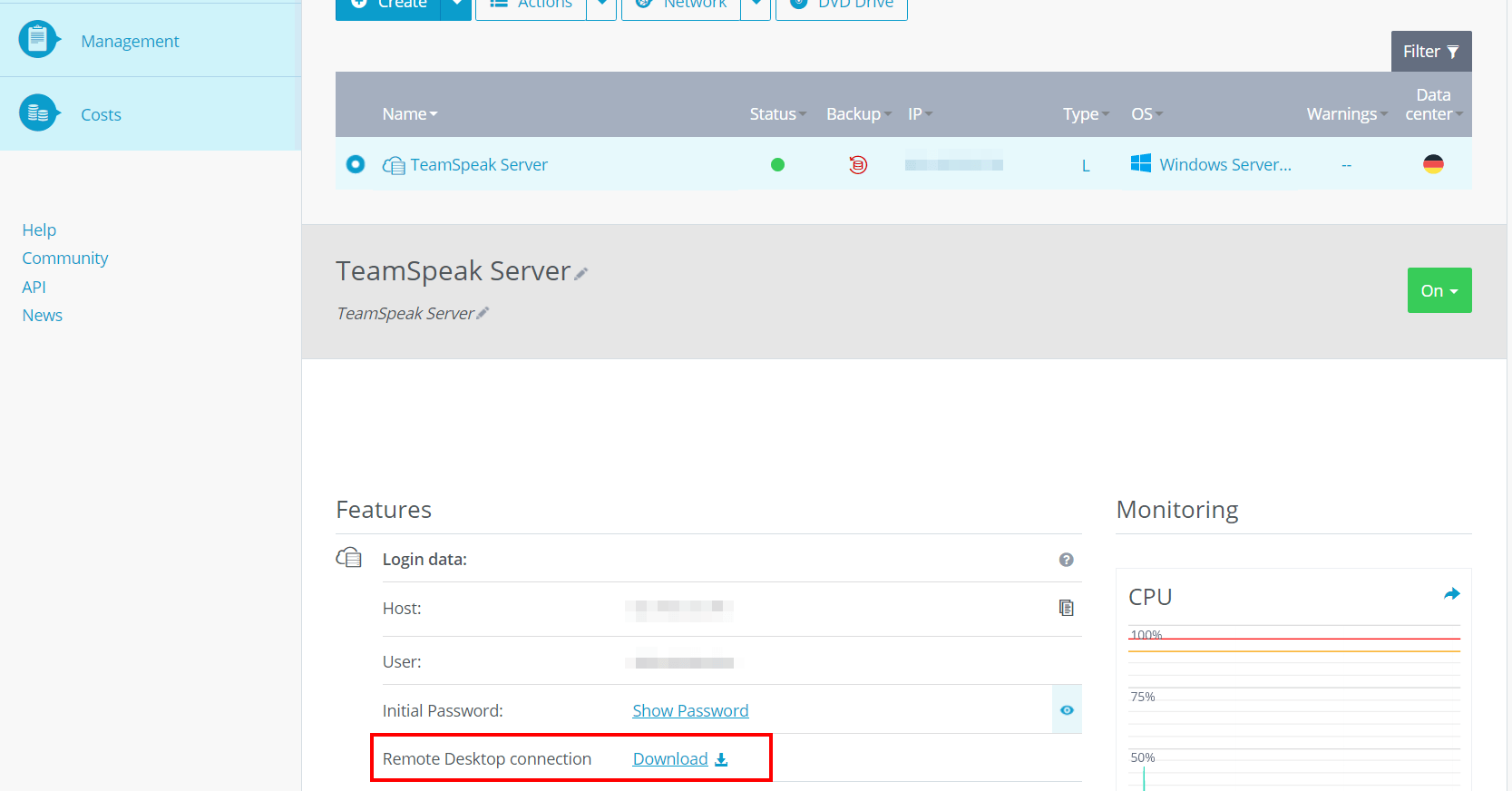1512x791 pixels.
Task: Click the Login data server icon
Action: pos(348,558)
